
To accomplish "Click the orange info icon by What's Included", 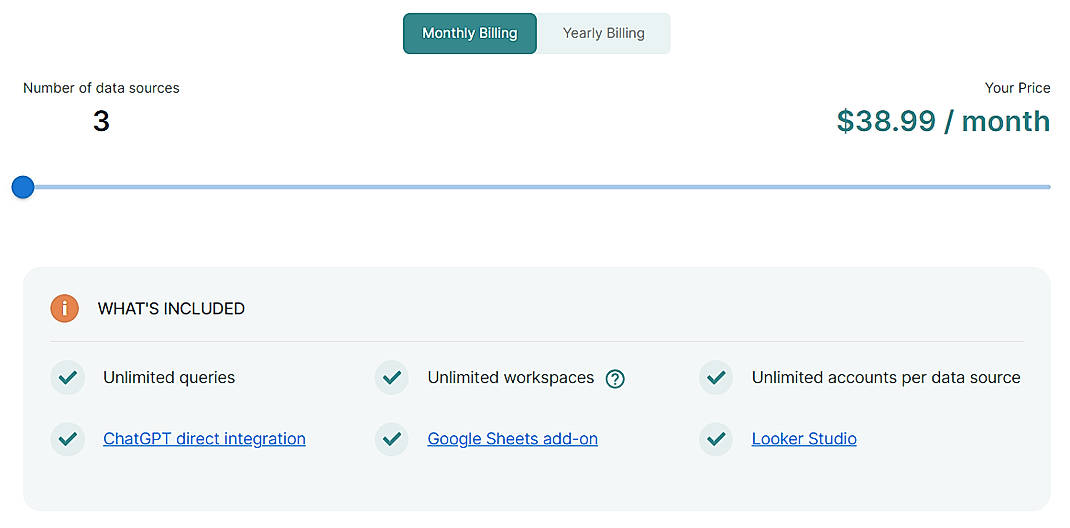I will 65,308.
